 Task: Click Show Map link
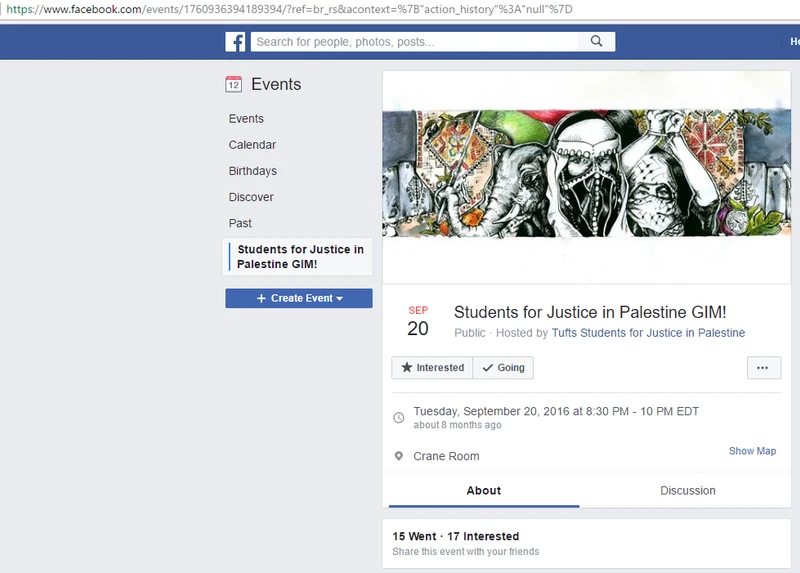click(752, 451)
